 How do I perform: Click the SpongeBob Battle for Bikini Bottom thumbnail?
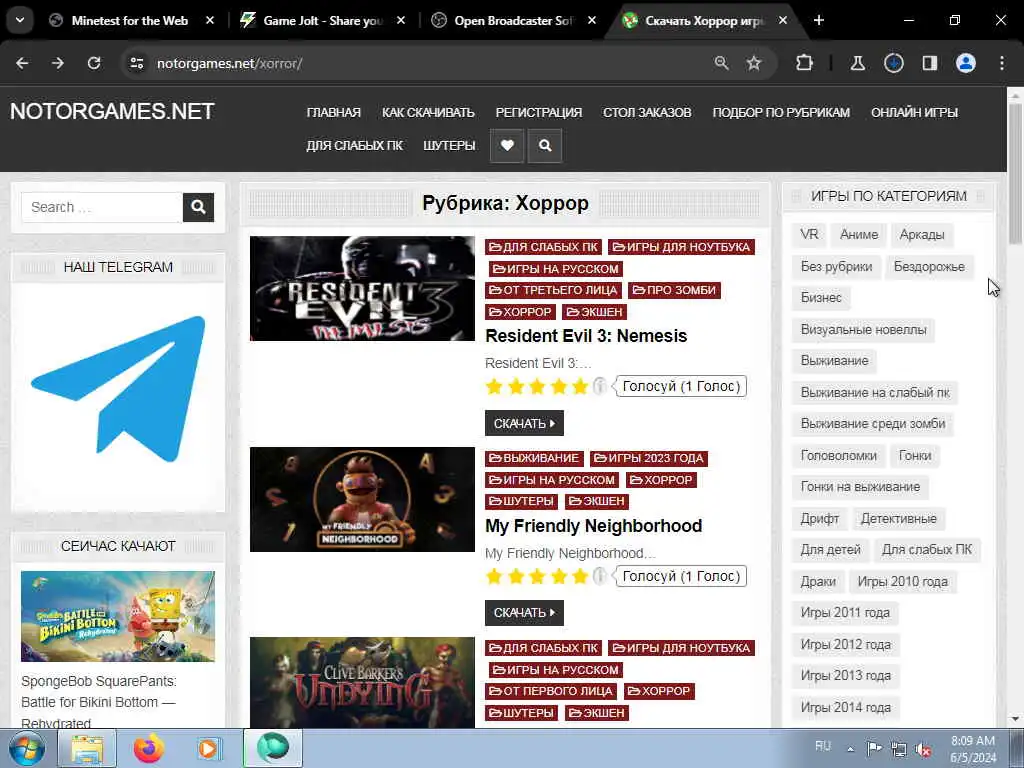[x=118, y=616]
